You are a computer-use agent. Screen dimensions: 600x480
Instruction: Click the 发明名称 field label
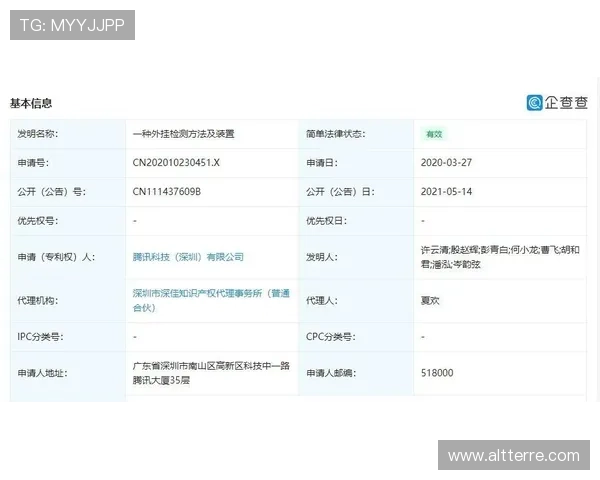pos(37,134)
